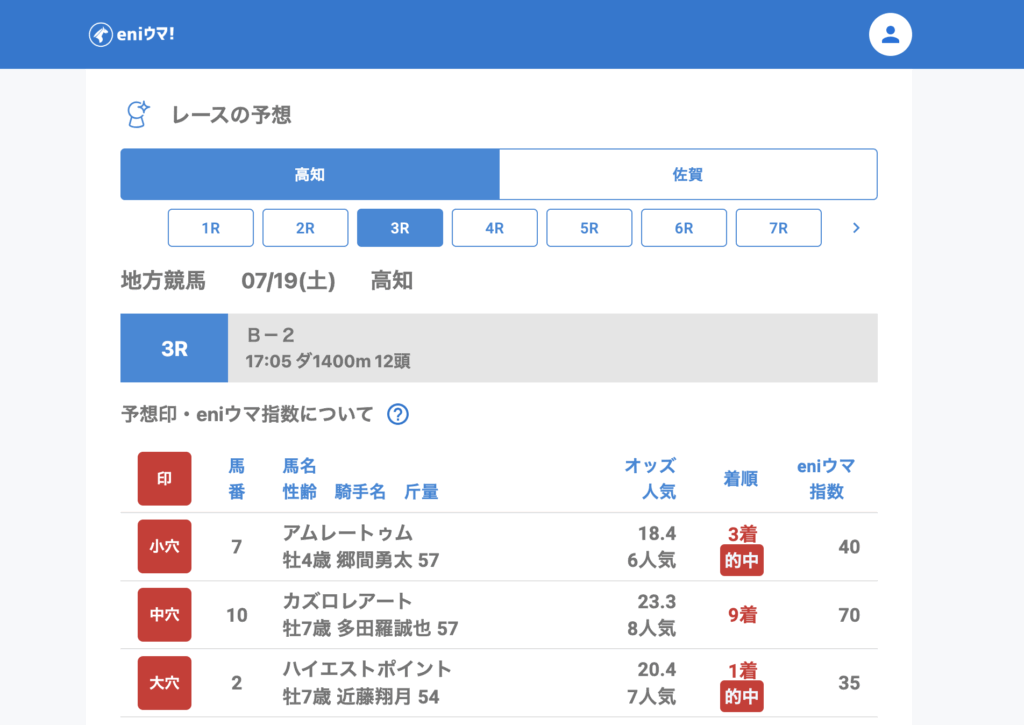
Task: Select the 4R race button
Action: click(494, 228)
